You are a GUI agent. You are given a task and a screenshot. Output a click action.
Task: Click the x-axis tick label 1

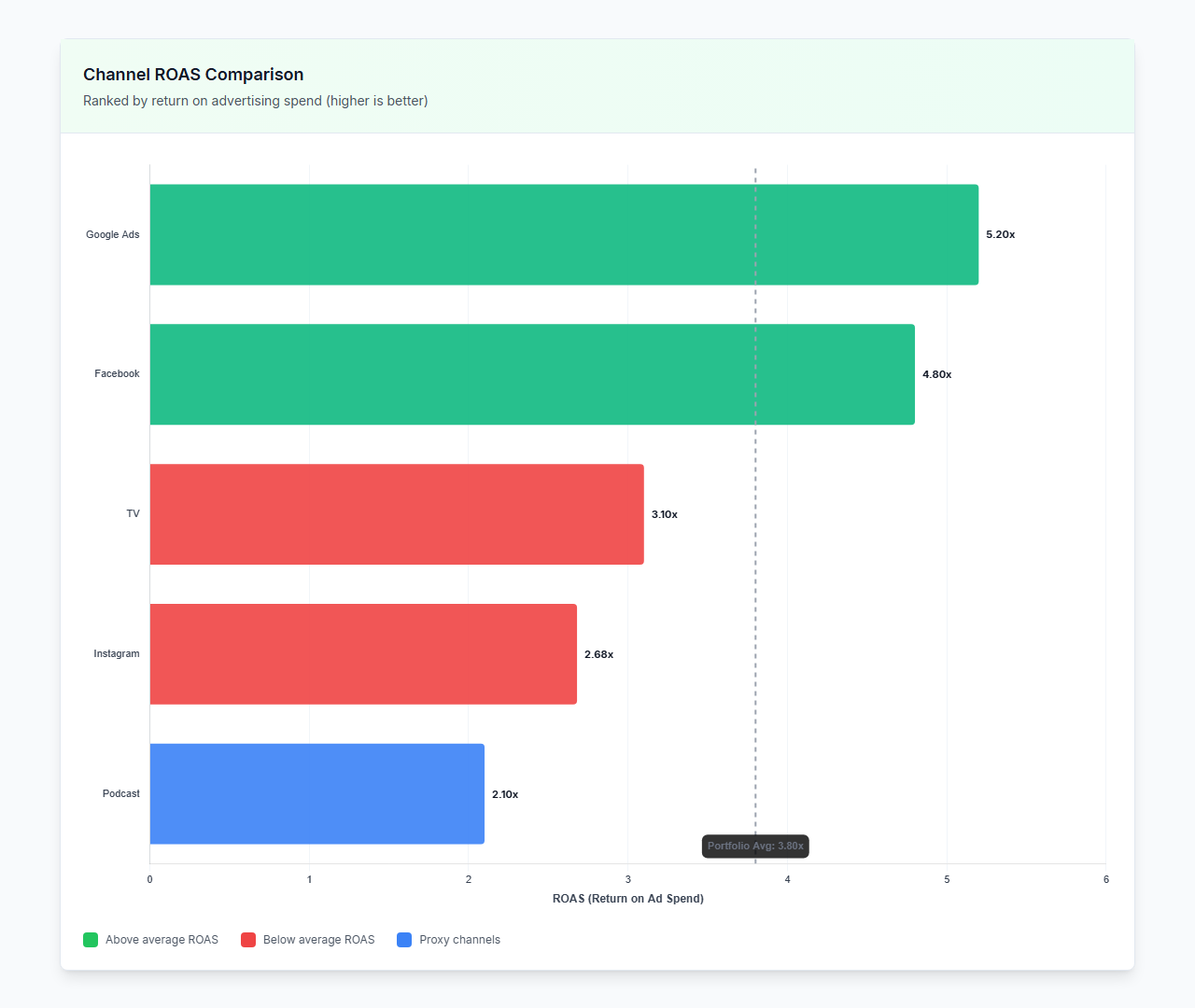point(309,879)
